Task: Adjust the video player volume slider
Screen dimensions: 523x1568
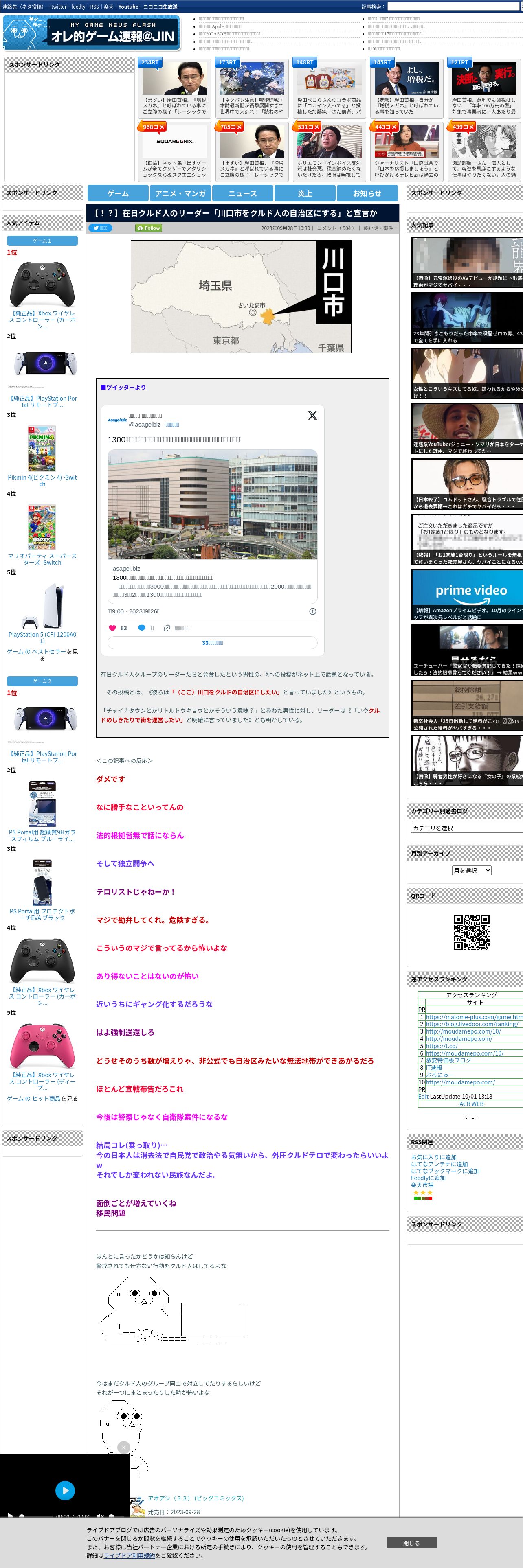Action: click(x=117, y=1515)
